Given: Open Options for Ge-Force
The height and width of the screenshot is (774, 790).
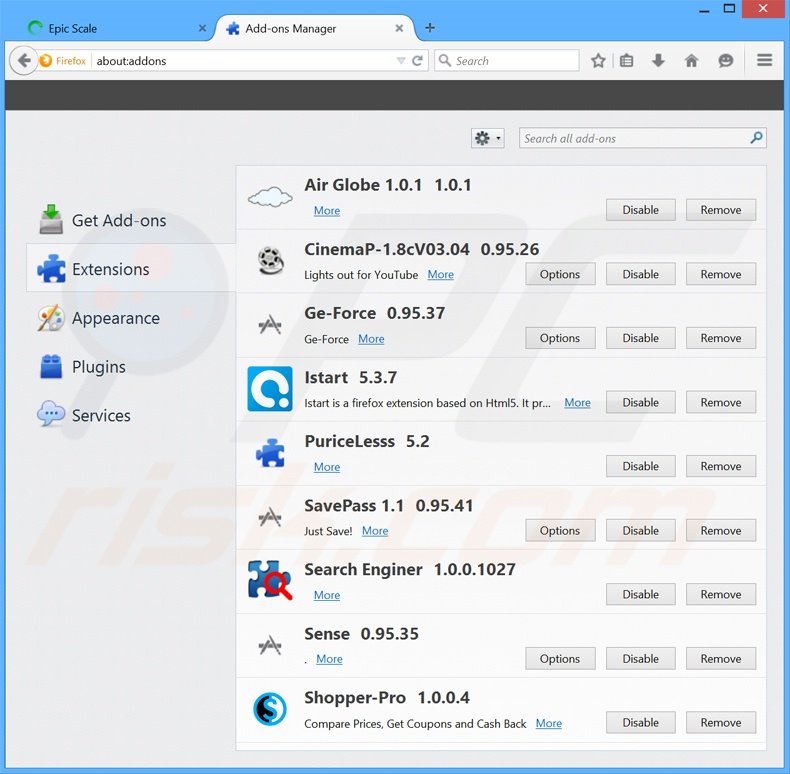Looking at the screenshot, I should [560, 338].
